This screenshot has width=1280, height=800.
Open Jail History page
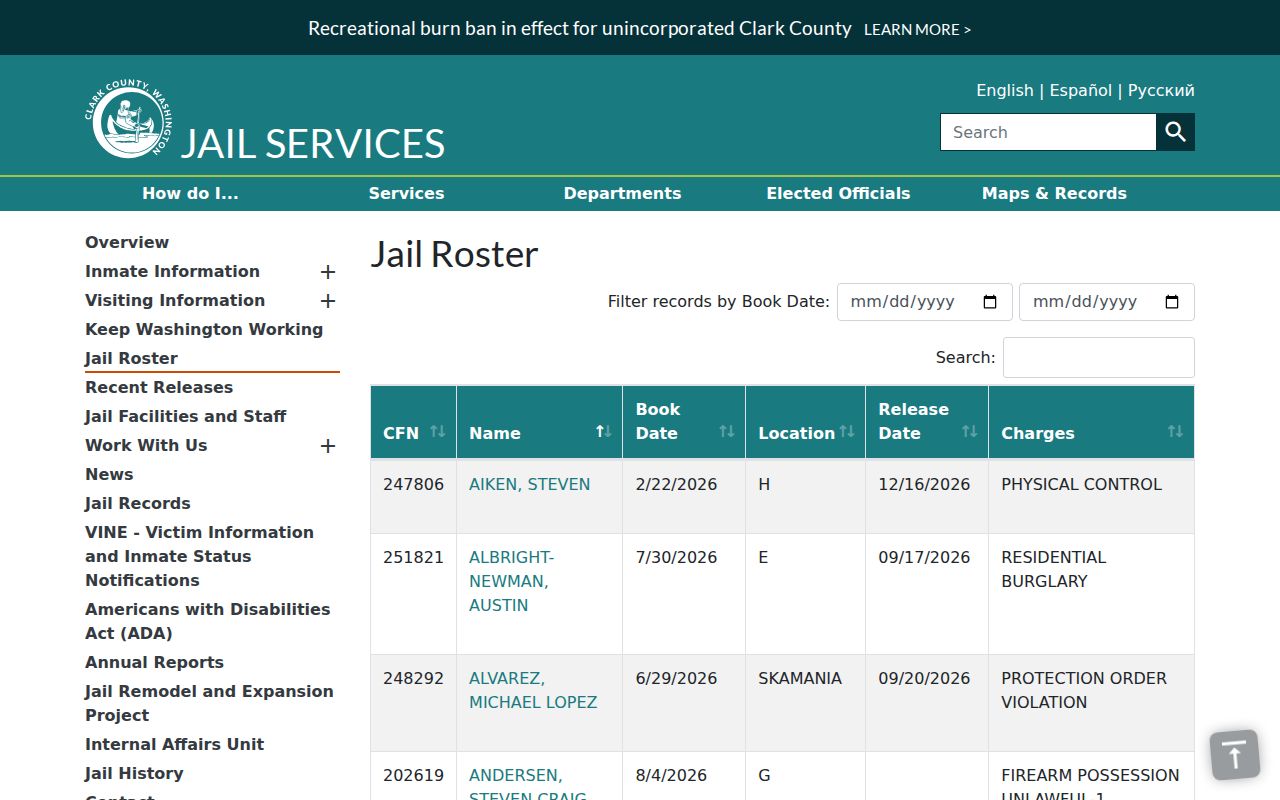134,773
